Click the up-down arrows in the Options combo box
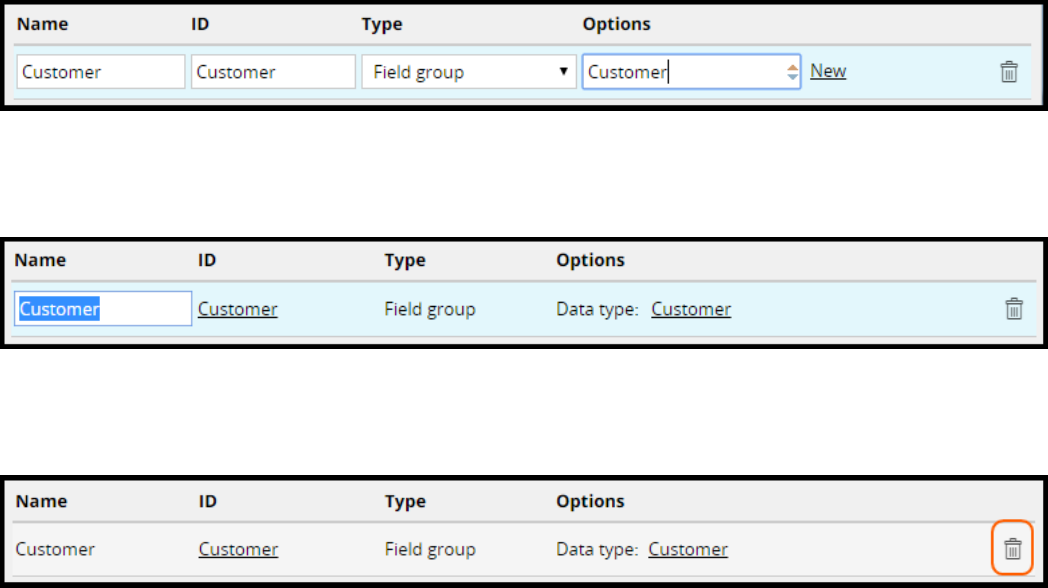Image resolution: width=1048 pixels, height=588 pixels. point(792,72)
